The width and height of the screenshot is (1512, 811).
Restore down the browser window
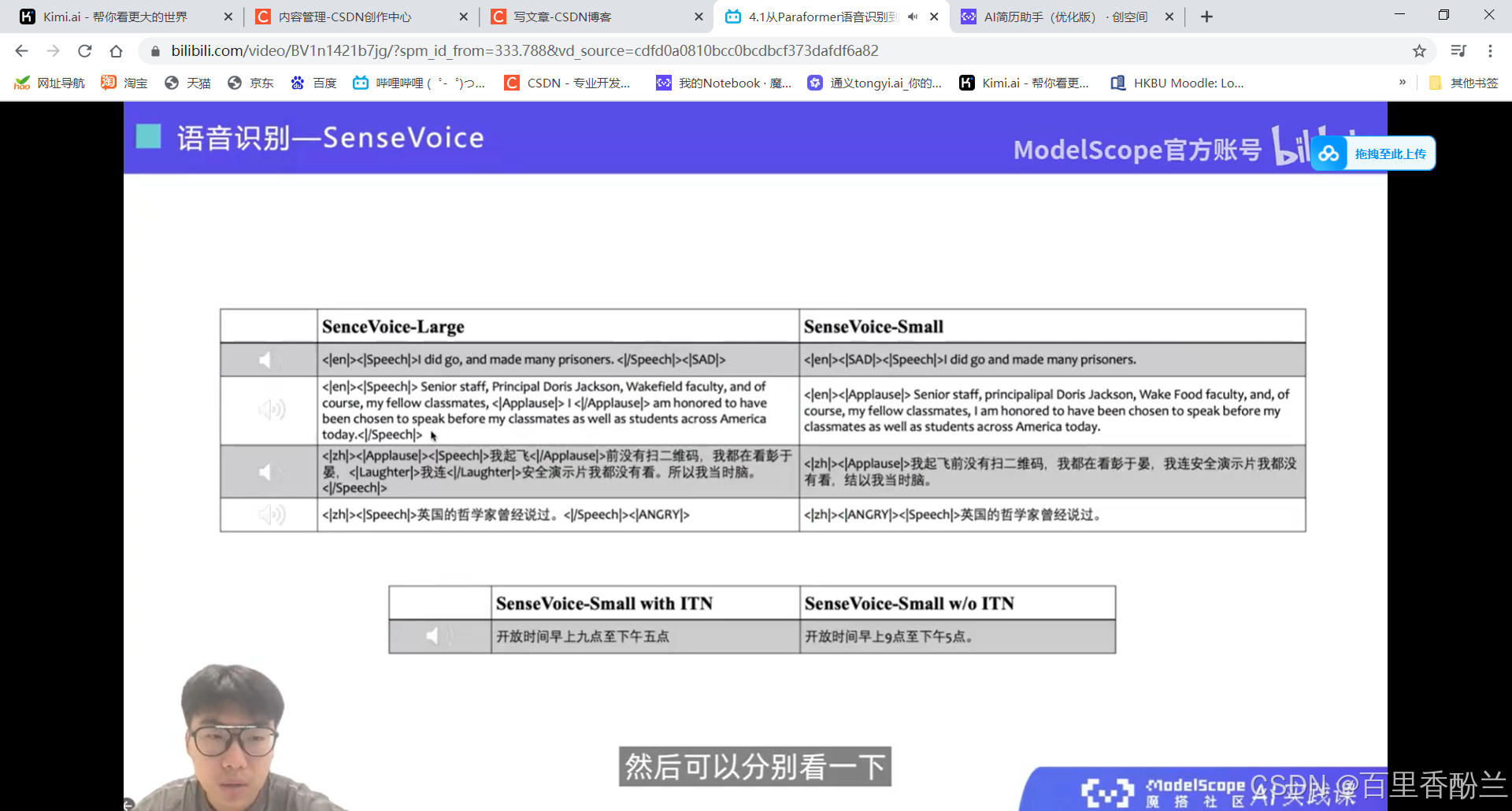coord(1443,15)
